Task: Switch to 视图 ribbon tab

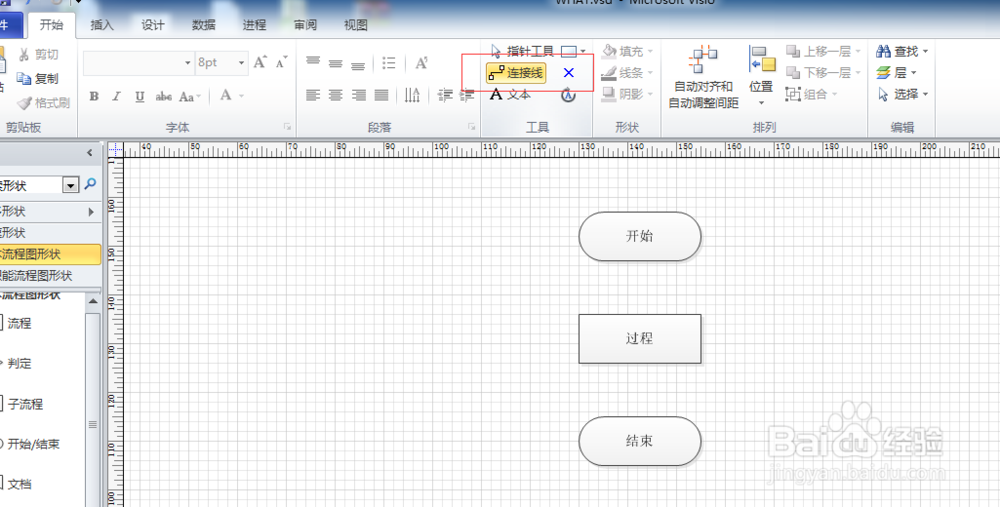Action: (x=356, y=25)
